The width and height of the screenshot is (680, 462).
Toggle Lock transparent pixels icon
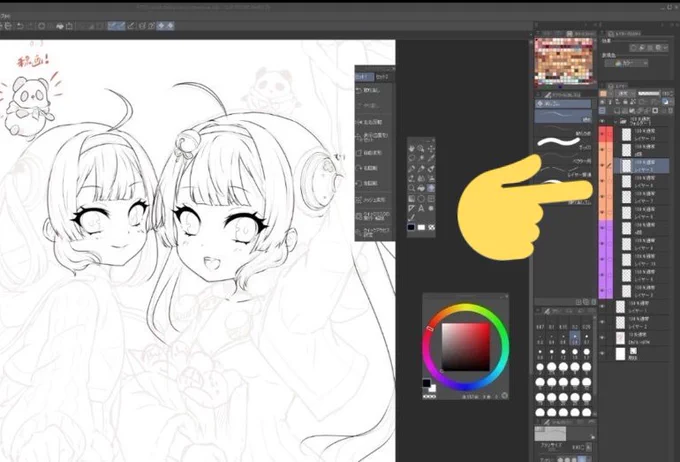[632, 102]
